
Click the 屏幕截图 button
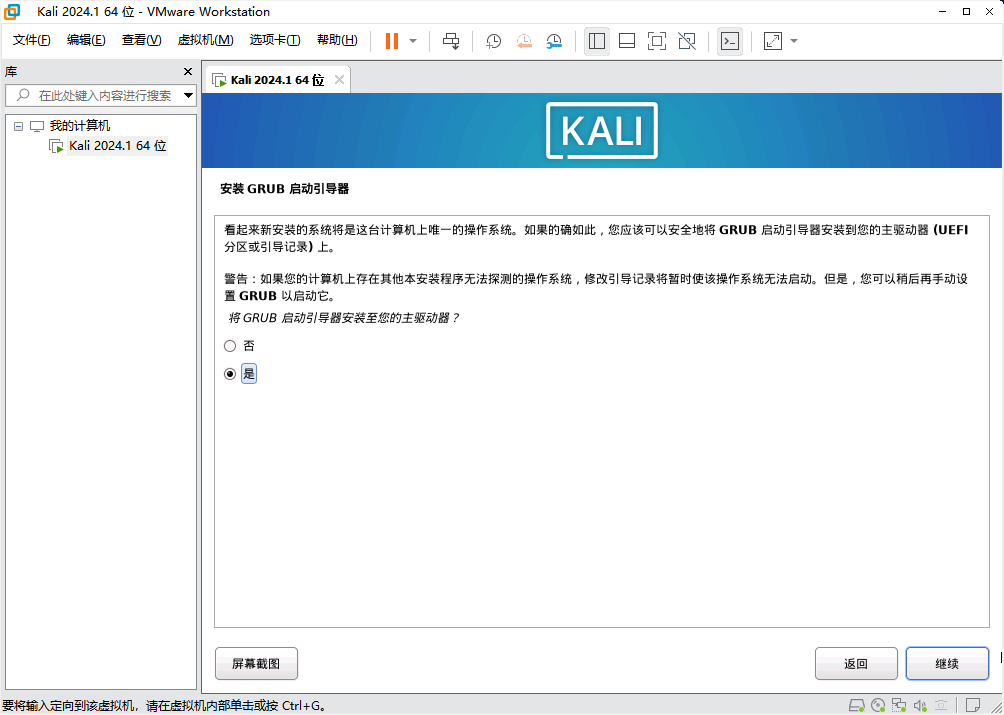point(256,664)
